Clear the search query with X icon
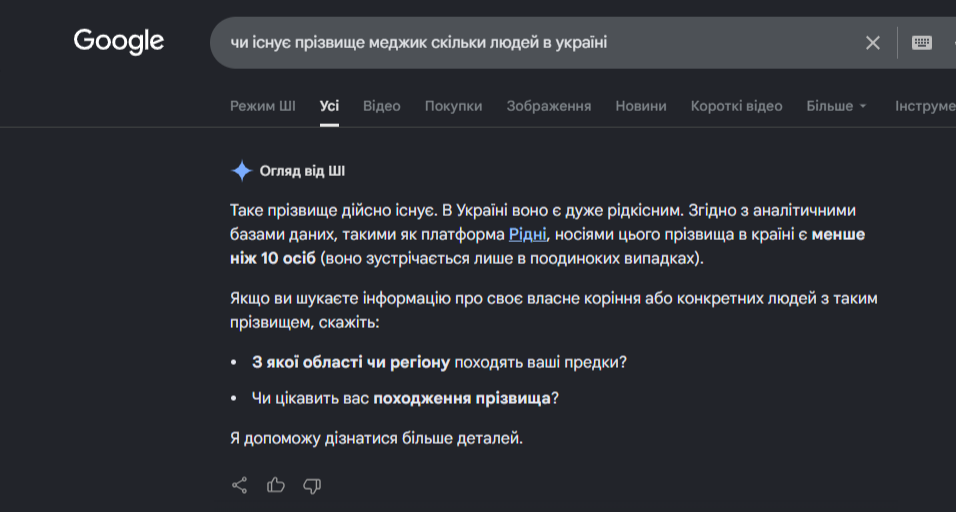This screenshot has height=512, width=956. coord(872,43)
